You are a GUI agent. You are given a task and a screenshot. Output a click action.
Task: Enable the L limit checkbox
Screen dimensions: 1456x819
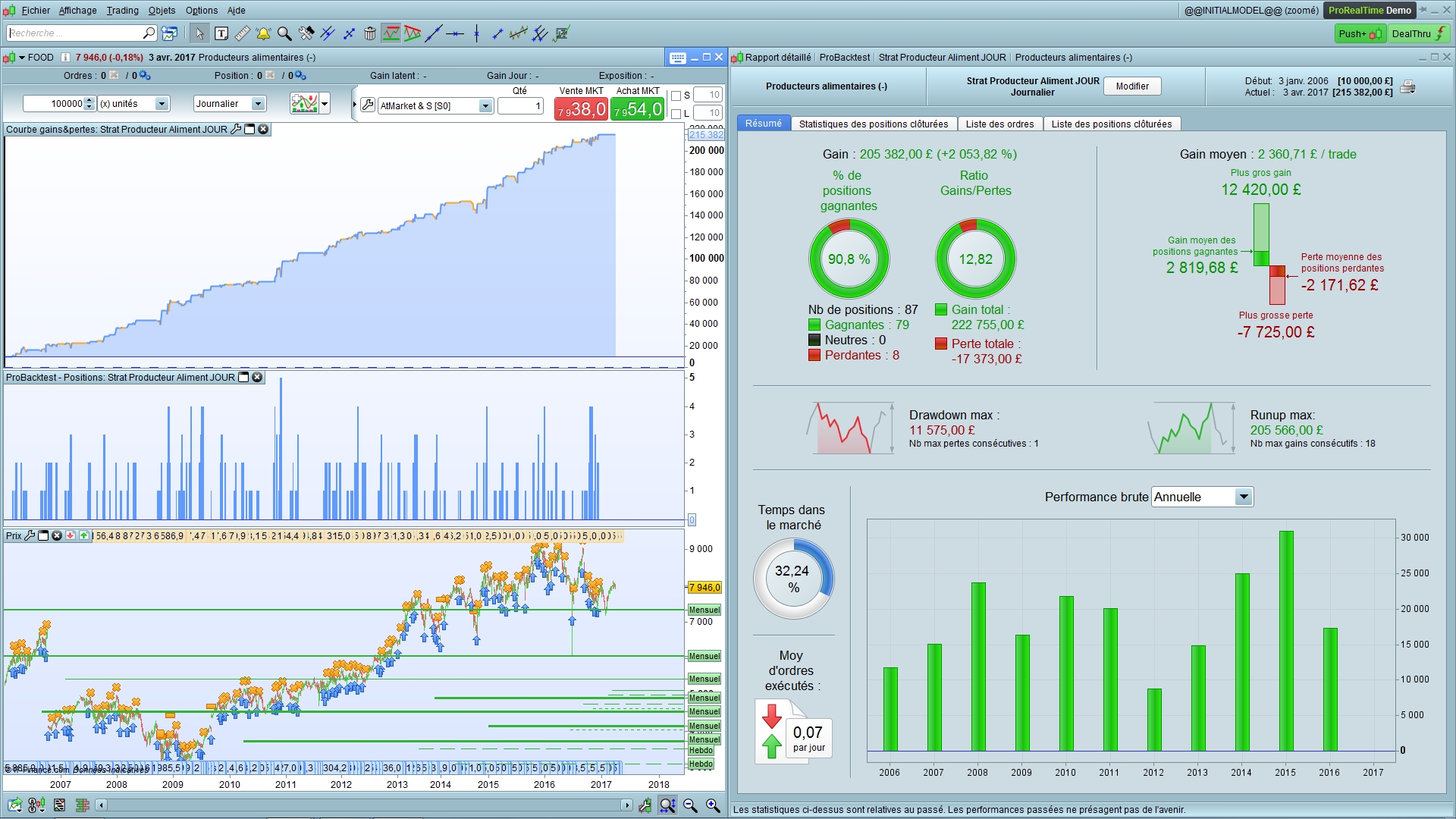676,114
